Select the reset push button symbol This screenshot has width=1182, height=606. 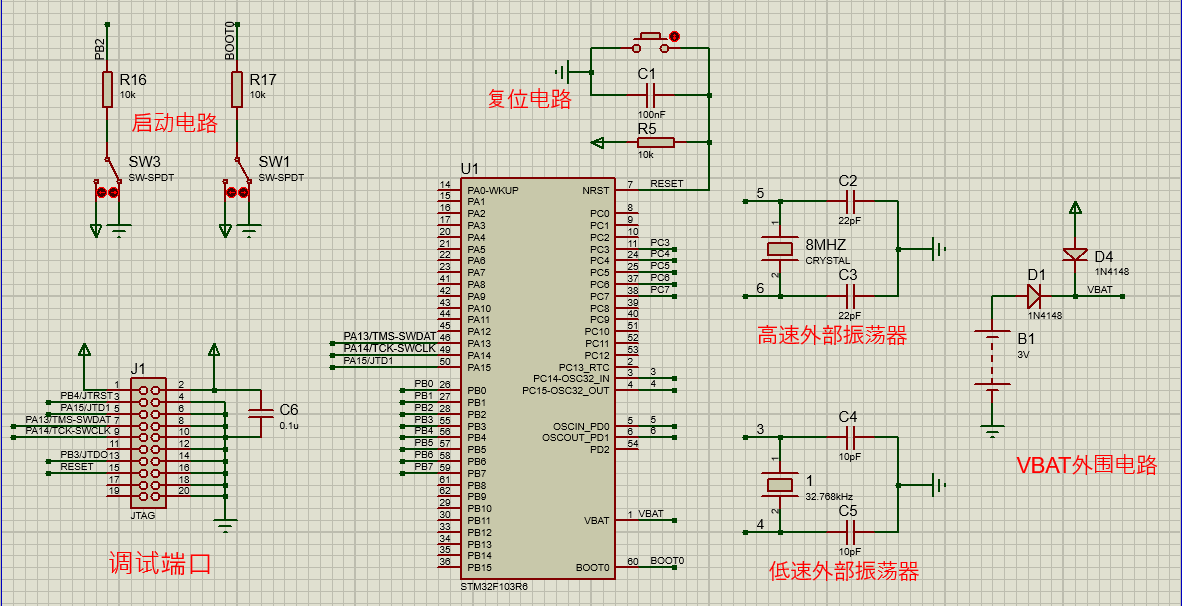[649, 42]
